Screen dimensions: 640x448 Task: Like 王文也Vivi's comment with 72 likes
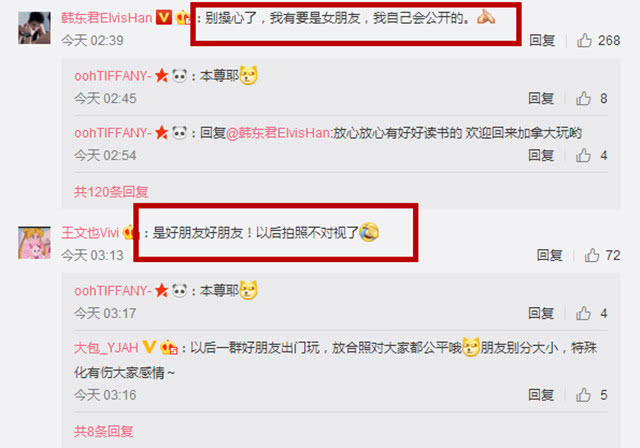pyautogui.click(x=592, y=255)
